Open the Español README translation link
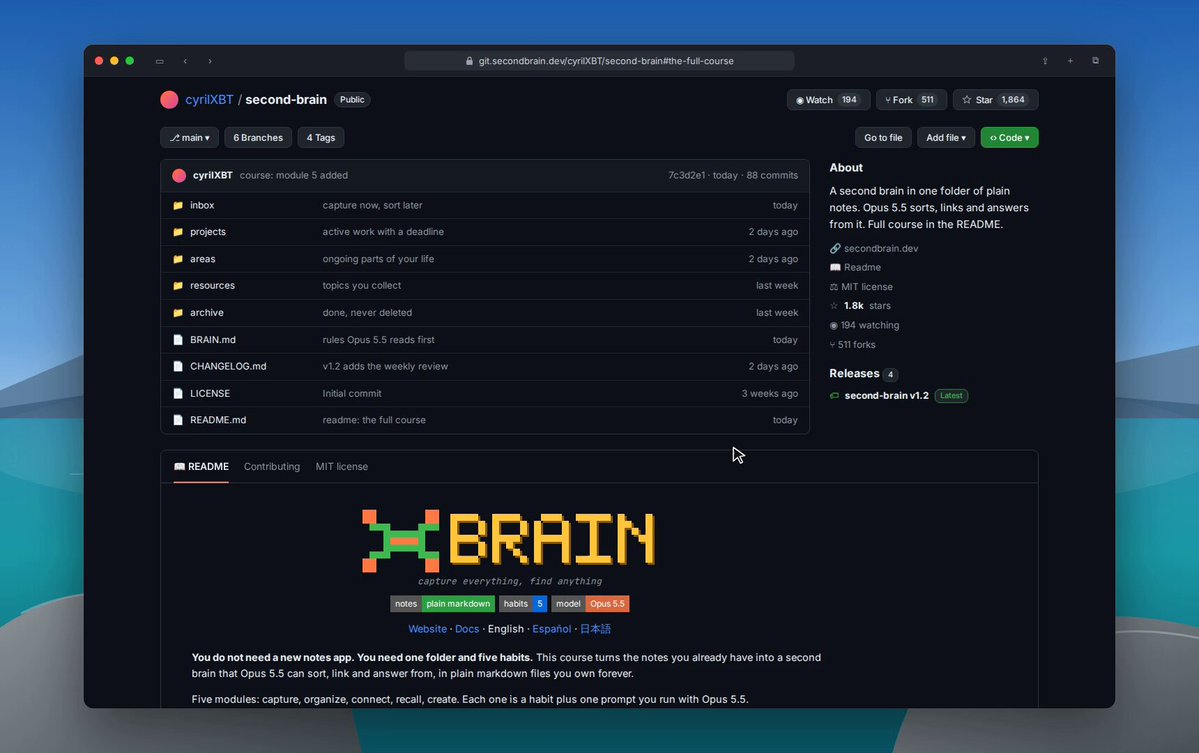 tap(551, 629)
